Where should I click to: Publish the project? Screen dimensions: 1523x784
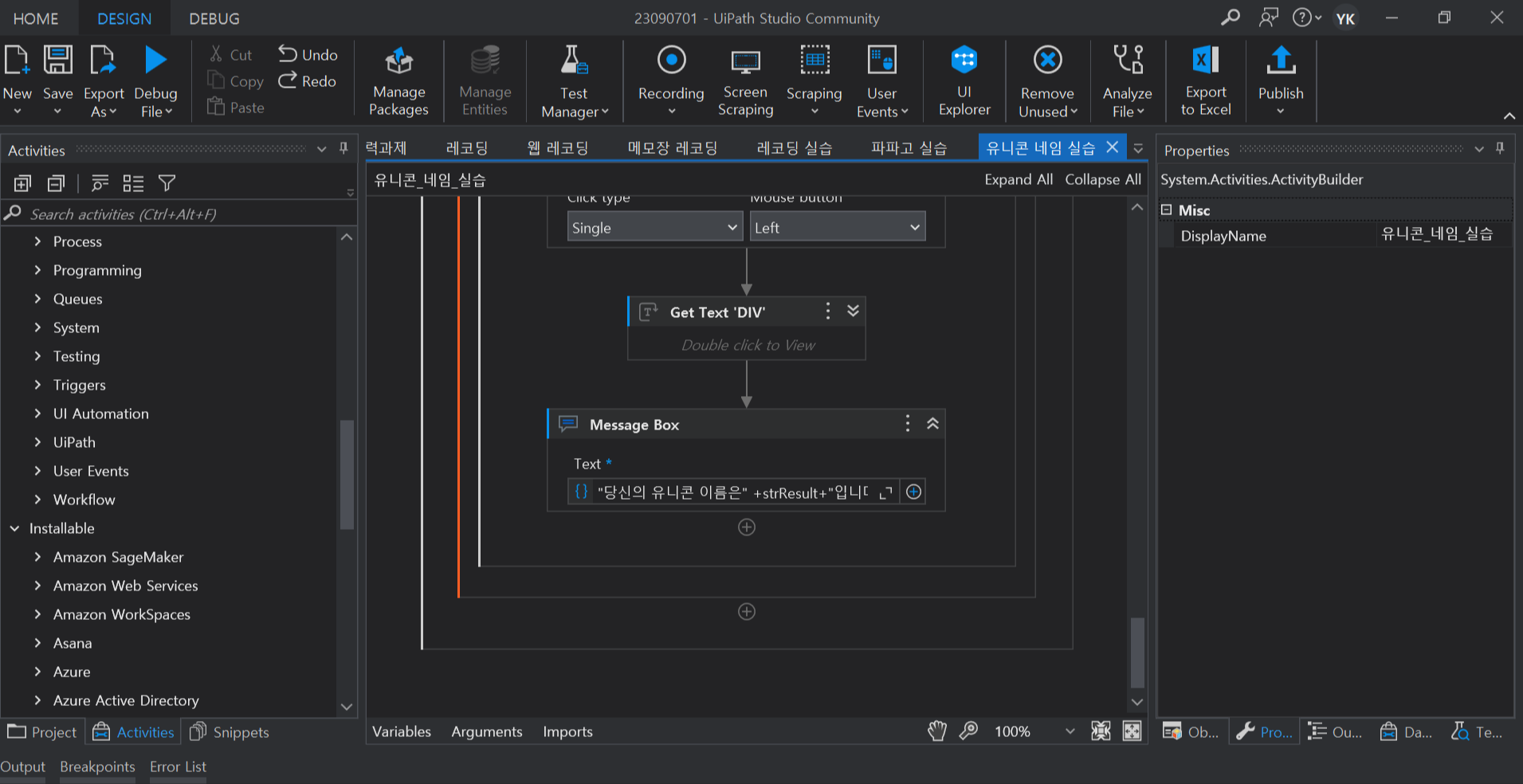[x=1281, y=81]
